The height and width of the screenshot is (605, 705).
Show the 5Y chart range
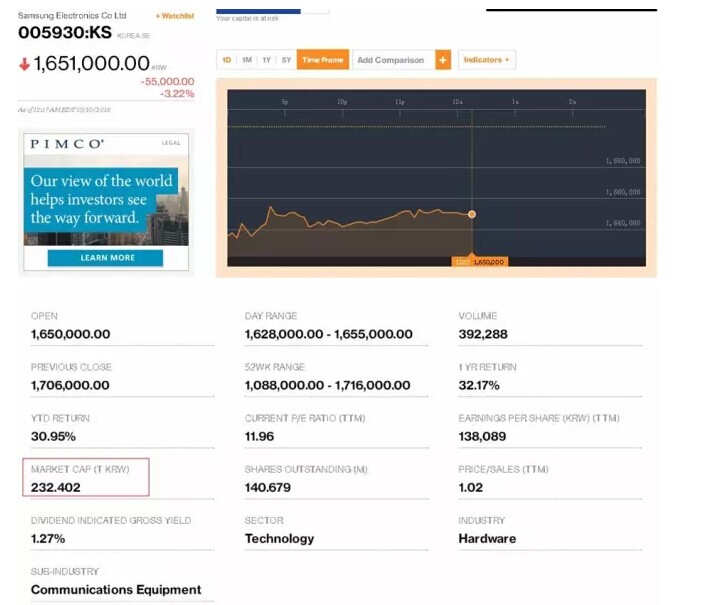click(x=286, y=60)
